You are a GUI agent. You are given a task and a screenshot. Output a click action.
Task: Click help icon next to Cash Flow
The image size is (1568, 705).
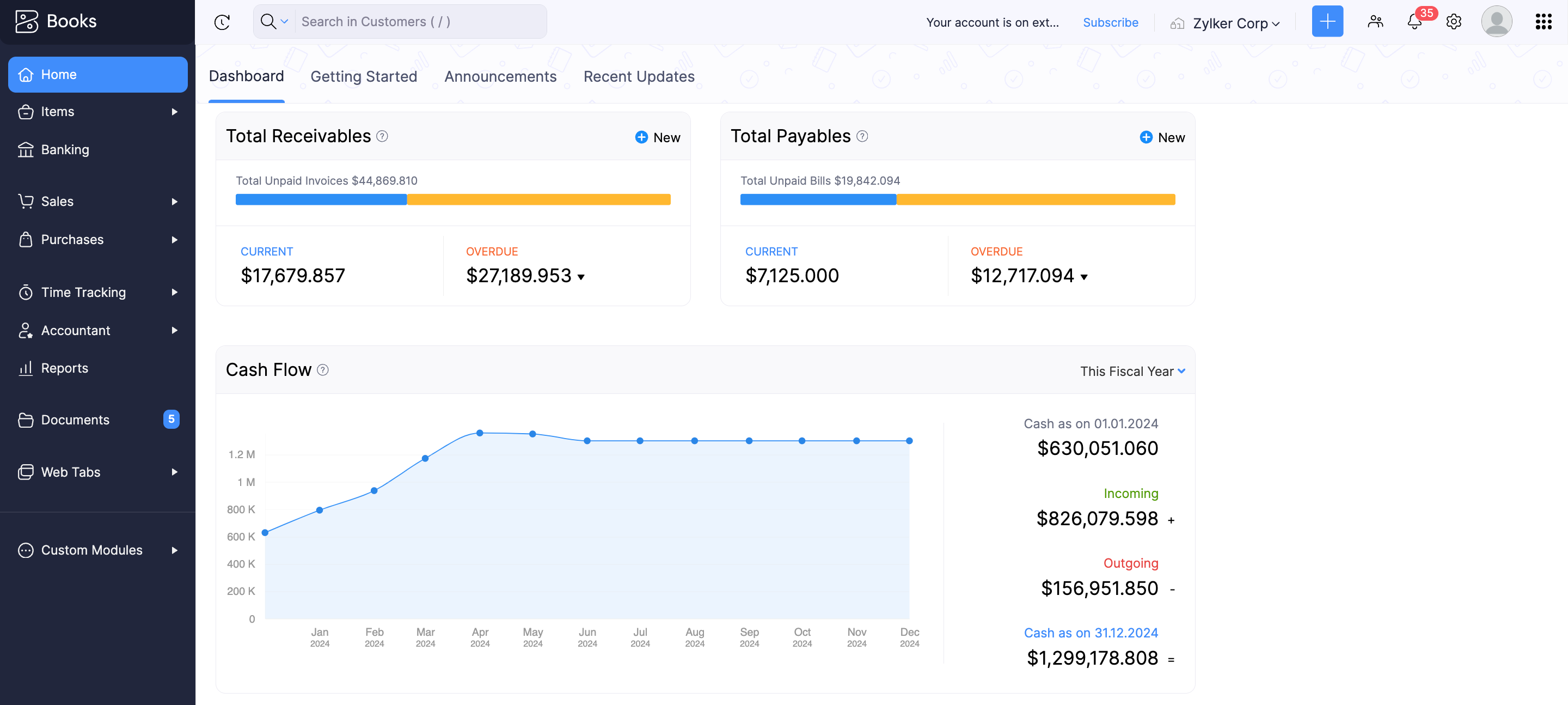(323, 370)
